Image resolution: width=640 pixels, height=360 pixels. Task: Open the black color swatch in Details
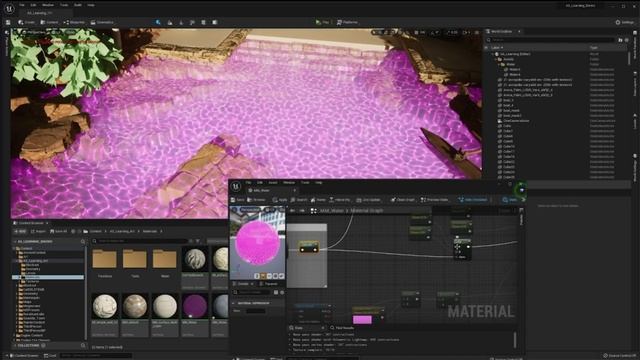pos(256,311)
